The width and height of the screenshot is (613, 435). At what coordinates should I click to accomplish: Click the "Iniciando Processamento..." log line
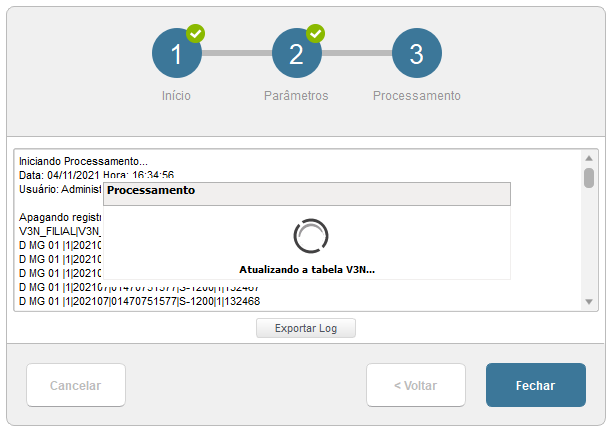pyautogui.click(x=83, y=161)
